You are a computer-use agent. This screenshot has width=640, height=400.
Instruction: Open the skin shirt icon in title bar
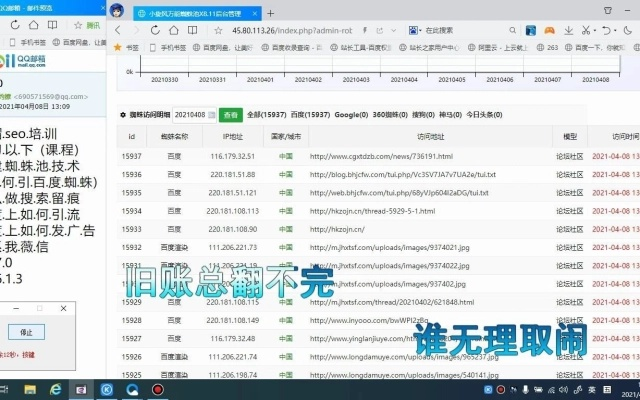pyautogui.click(x=608, y=11)
